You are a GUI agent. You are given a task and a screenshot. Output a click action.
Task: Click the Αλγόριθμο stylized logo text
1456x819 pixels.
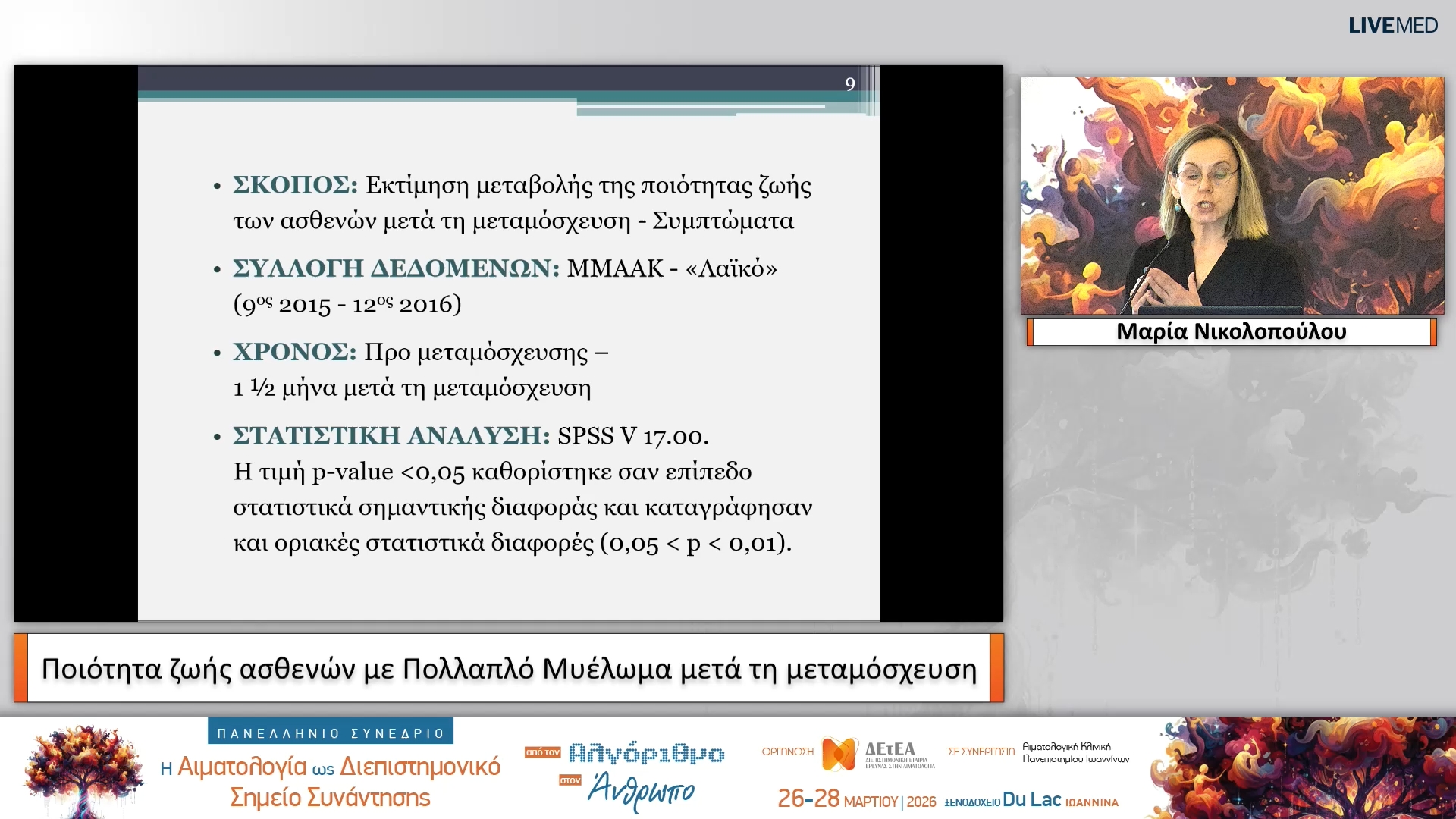646,753
